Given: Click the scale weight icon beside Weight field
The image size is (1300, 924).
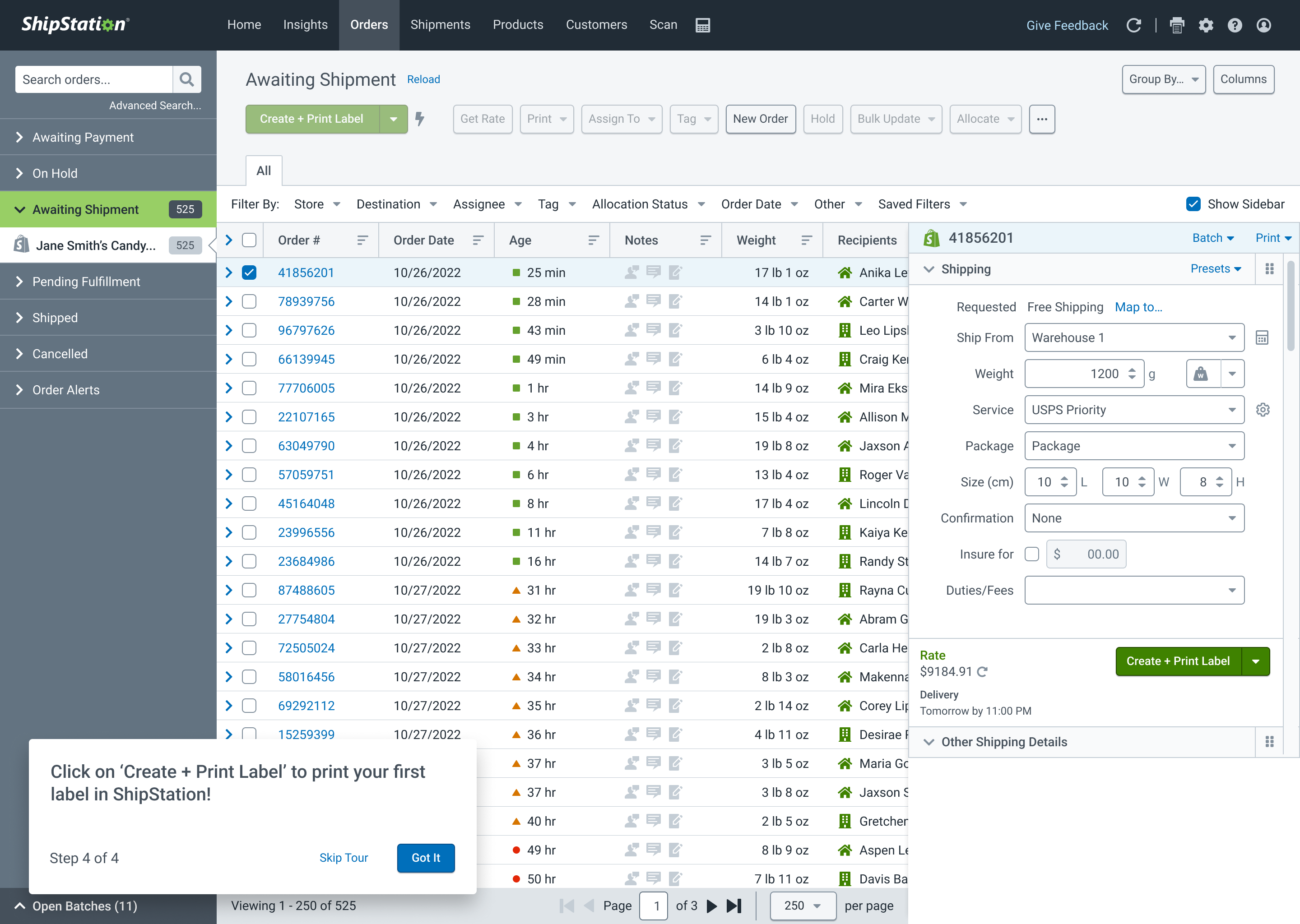Looking at the screenshot, I should [1201, 374].
